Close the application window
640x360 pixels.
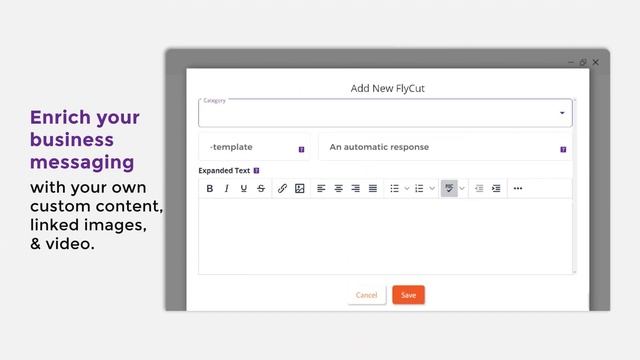coord(596,62)
